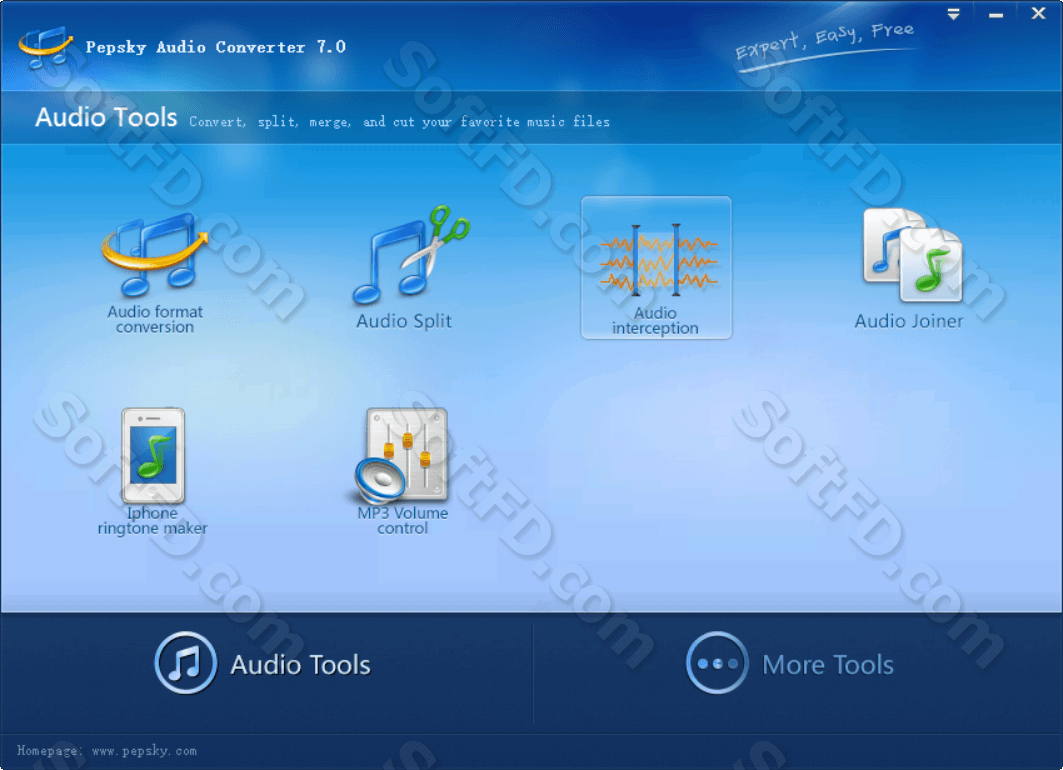1063x770 pixels.
Task: Click the "Pepsky Audio Converter 7.0" title text
Action: pos(216,47)
